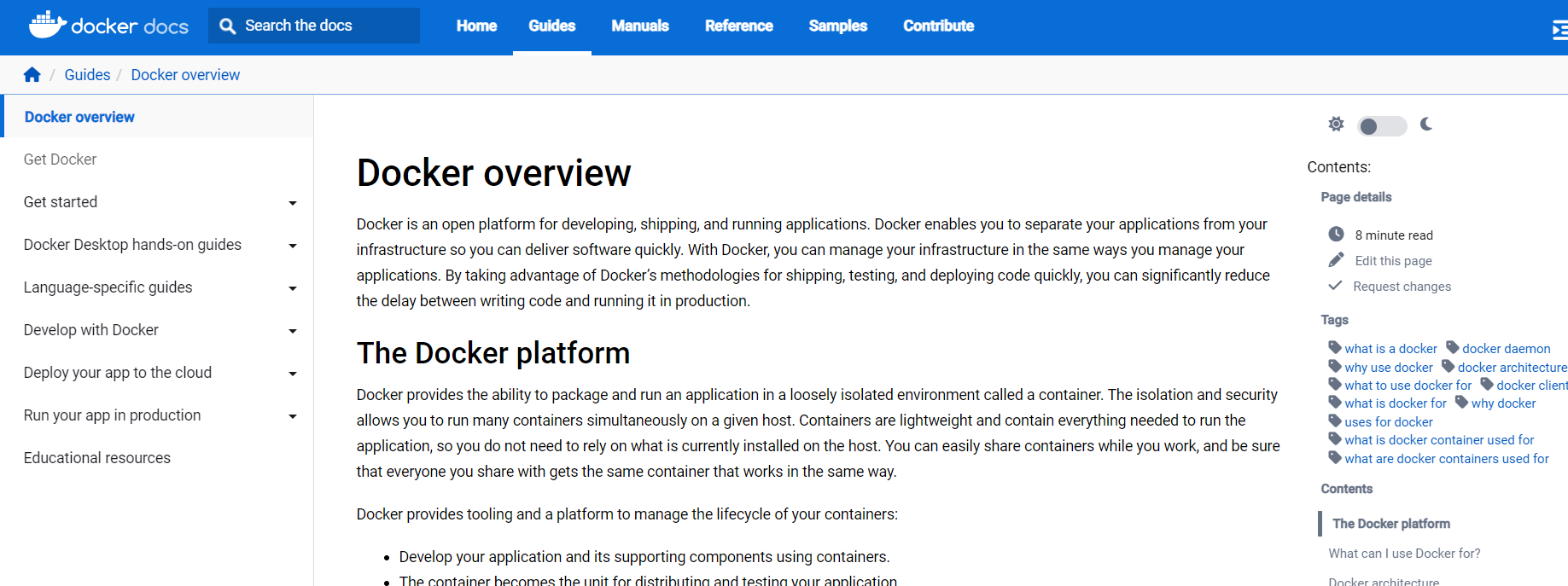
Task: Select Docker overview in the sidebar
Action: click(79, 117)
